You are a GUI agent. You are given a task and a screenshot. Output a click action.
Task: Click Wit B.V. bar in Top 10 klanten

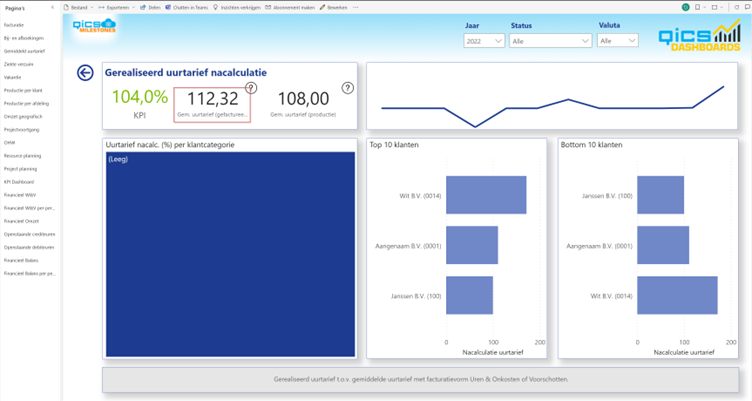(486, 195)
